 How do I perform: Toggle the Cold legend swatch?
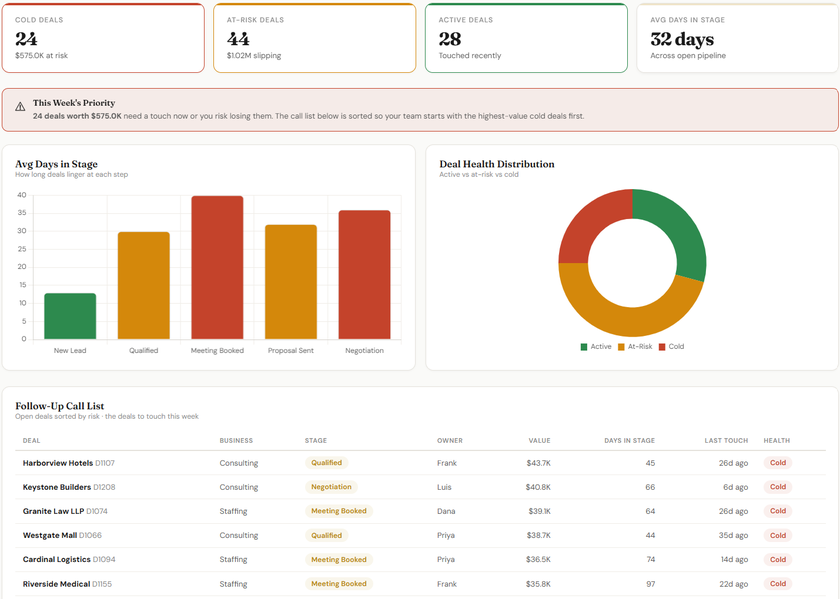(662, 347)
